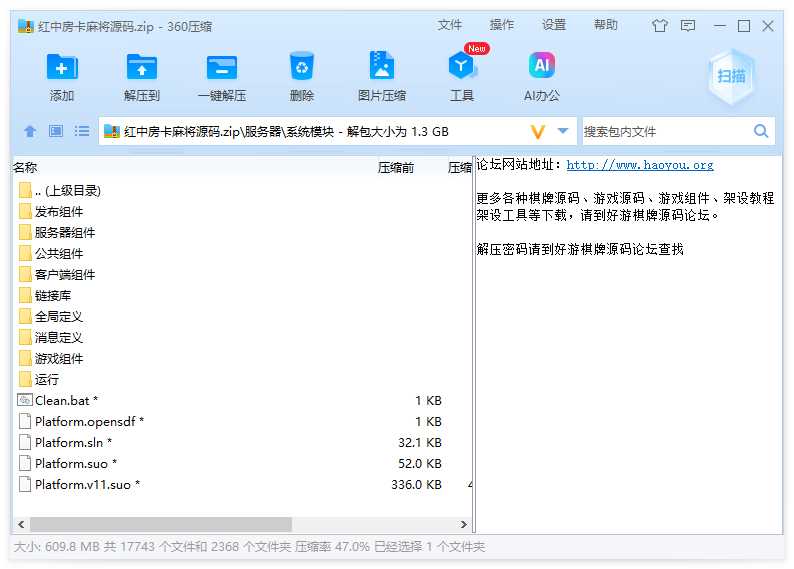Open the 帮助 menu
Image resolution: width=794 pixels, height=569 pixels.
[x=606, y=25]
